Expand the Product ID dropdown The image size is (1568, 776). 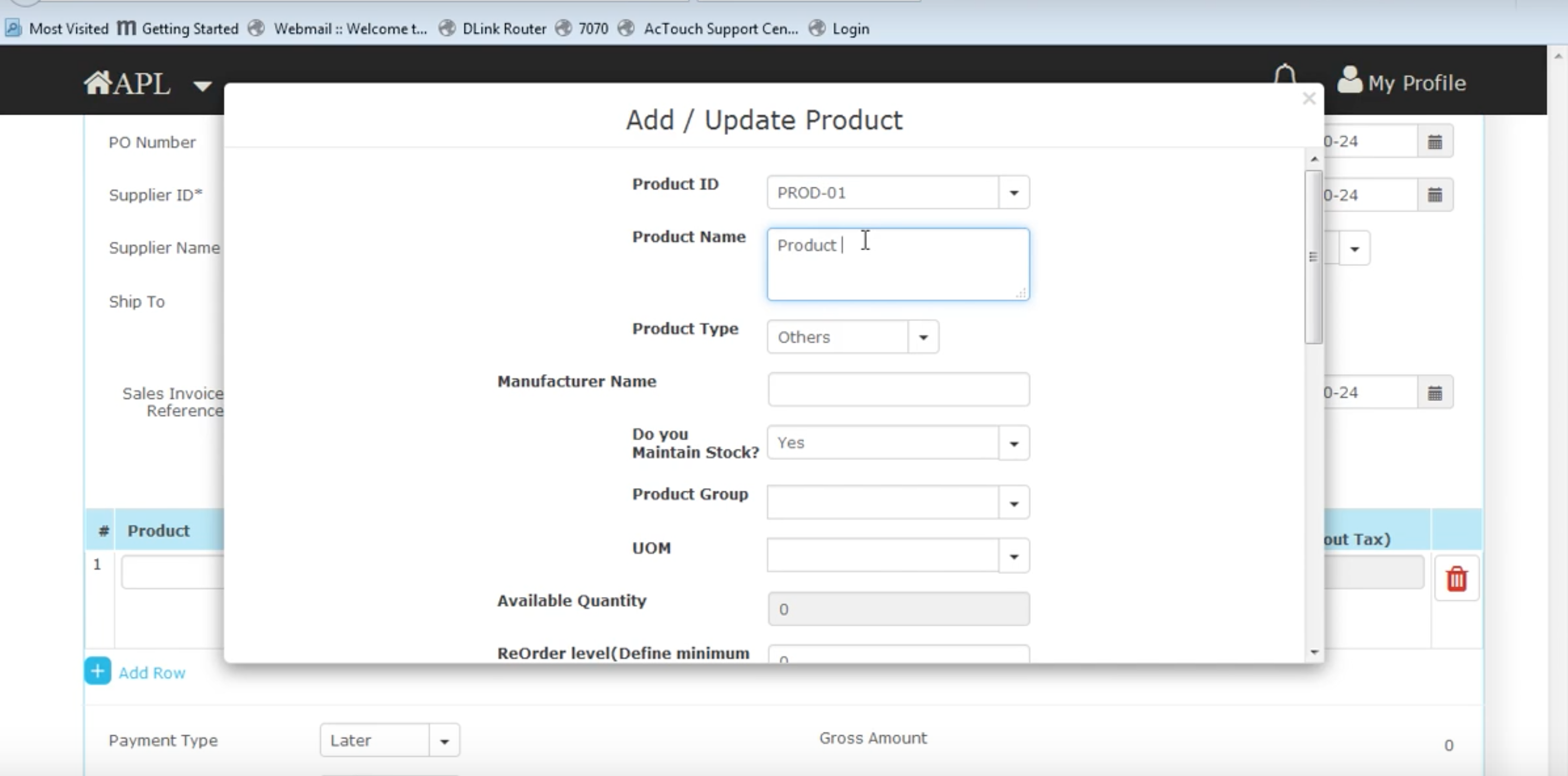(1013, 193)
